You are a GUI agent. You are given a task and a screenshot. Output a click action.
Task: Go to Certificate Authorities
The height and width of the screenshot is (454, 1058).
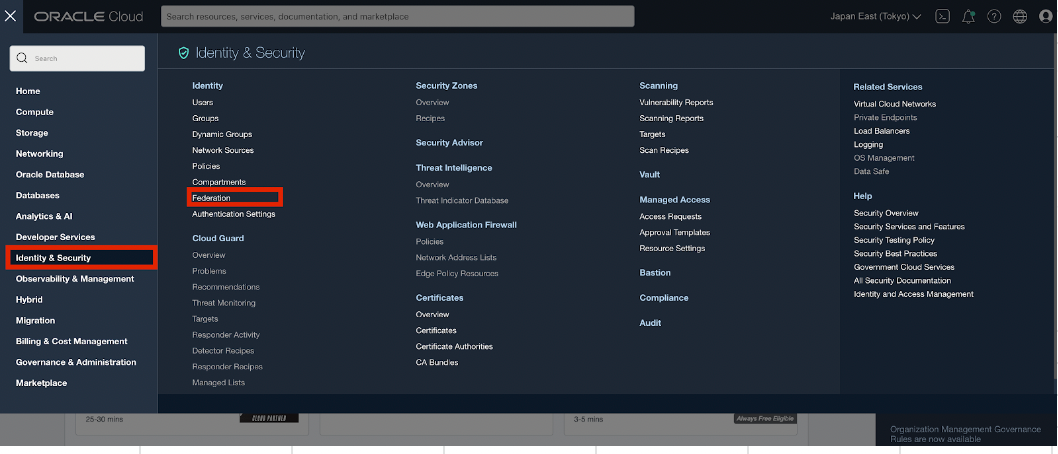tap(454, 346)
